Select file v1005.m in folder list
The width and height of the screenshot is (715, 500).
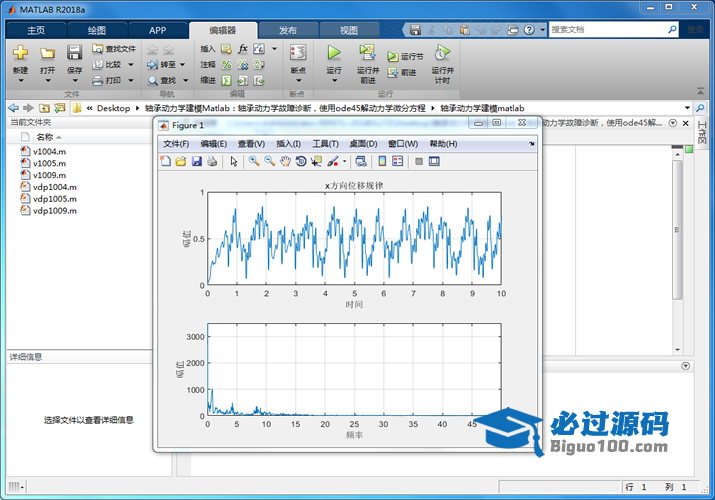click(49, 163)
